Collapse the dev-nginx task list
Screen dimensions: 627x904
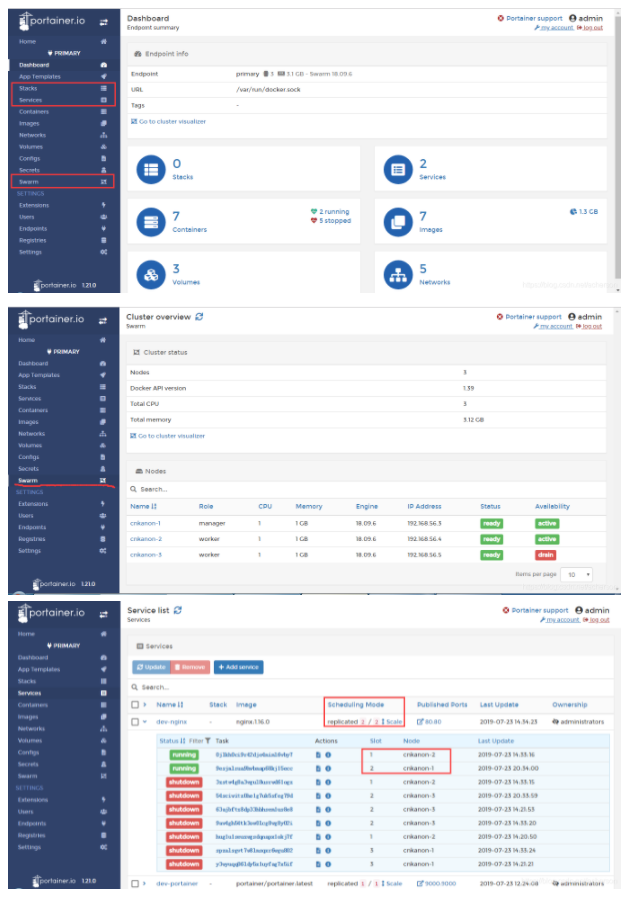146,721
